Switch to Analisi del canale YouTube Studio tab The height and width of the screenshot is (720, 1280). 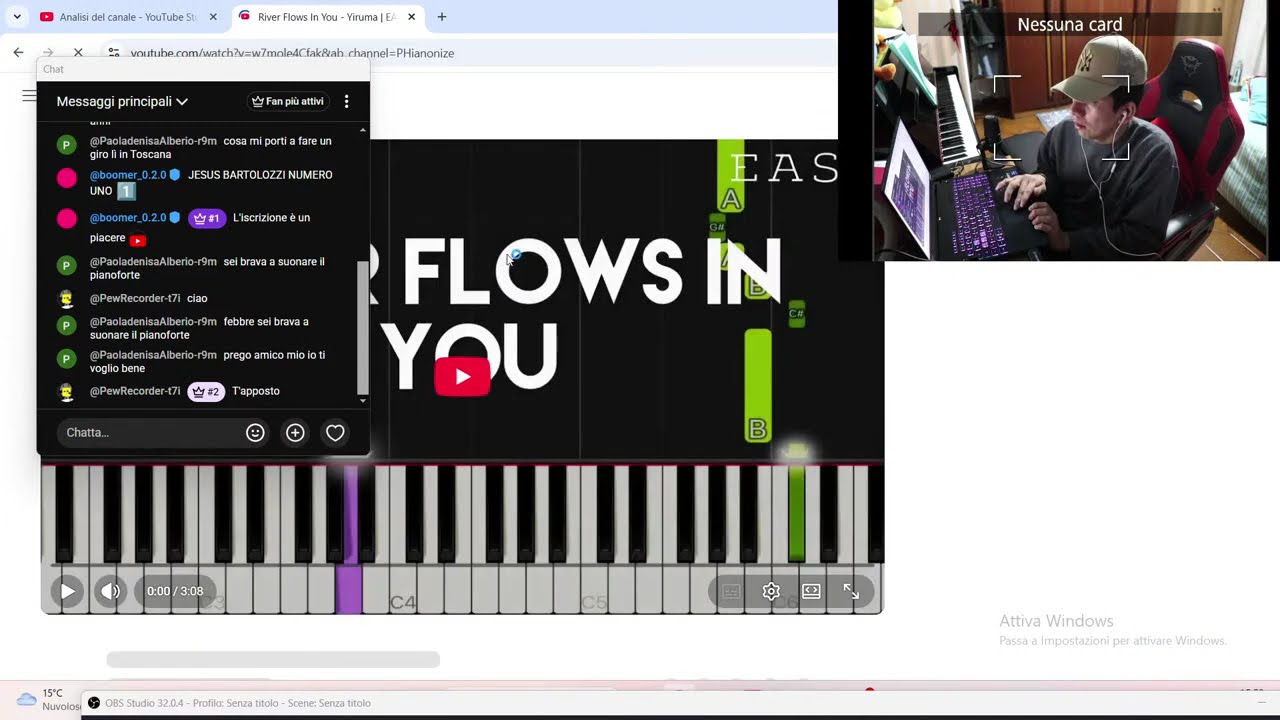tap(128, 17)
